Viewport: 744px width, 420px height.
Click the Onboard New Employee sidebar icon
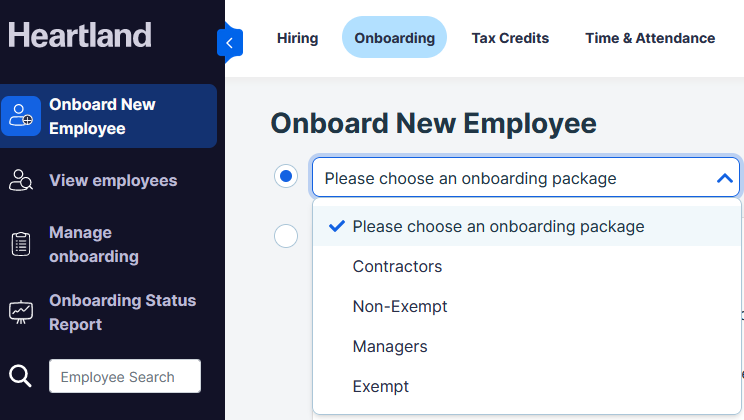(x=21, y=116)
